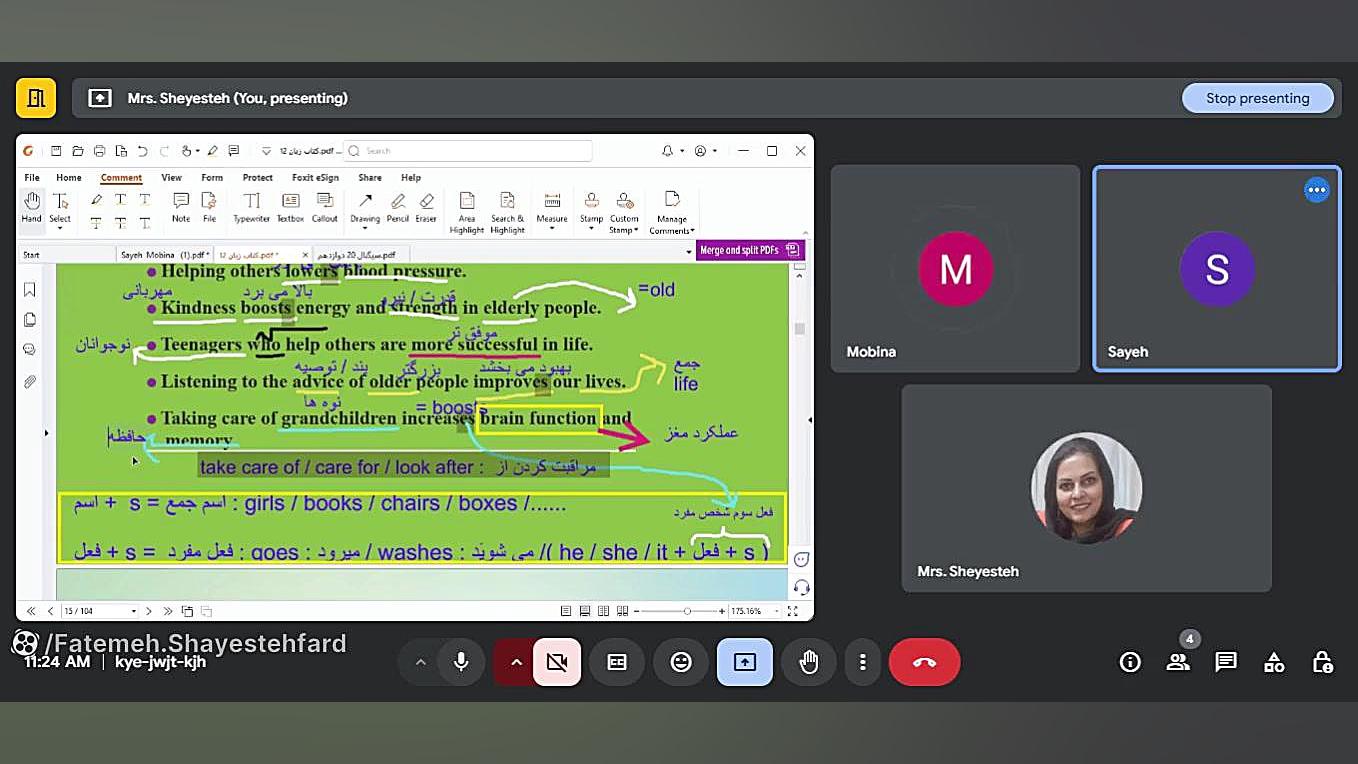1358x764 pixels.
Task: Print the document from quick access toolbar
Action: (x=99, y=151)
